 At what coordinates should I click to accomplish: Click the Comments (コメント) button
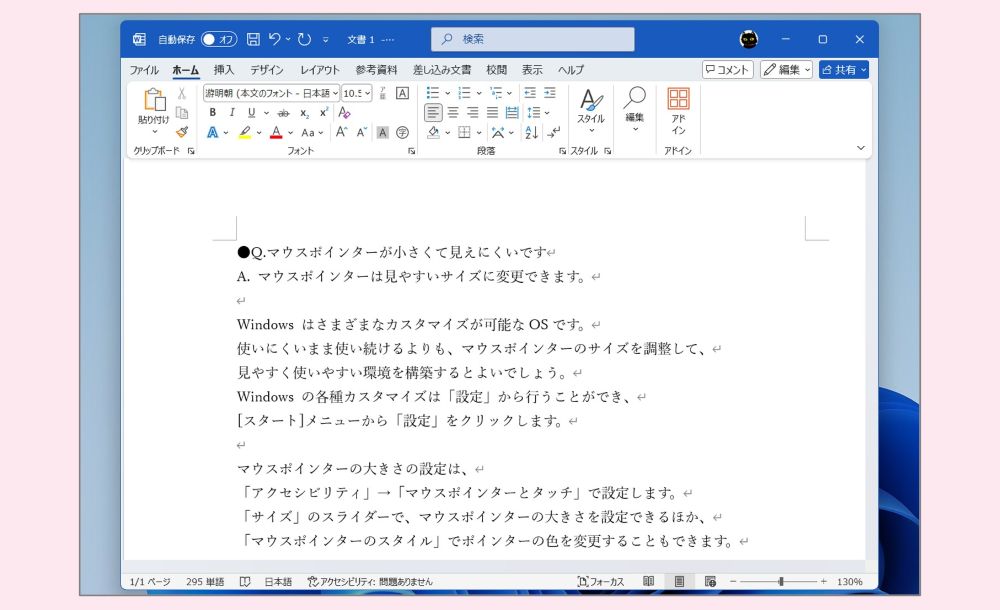coord(728,70)
